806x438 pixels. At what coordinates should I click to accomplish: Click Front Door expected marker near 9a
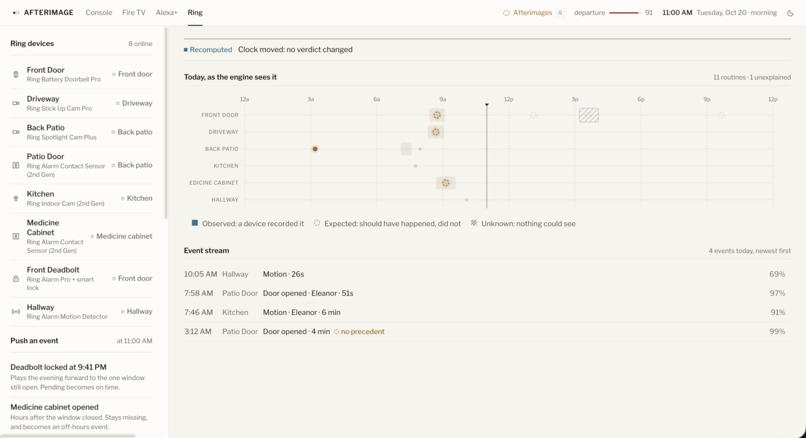pos(436,115)
